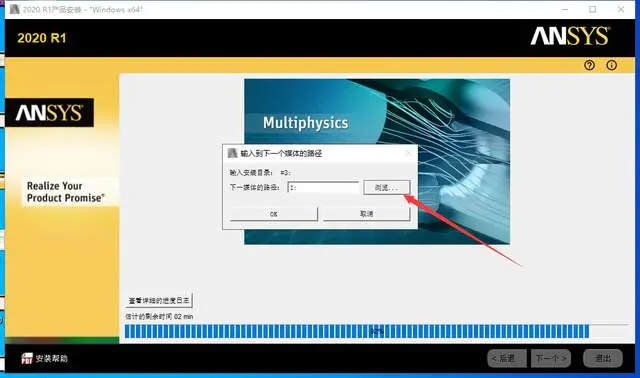Click the 输入安装目录 #3 label
Image resolution: width=640 pixels, height=378 pixels.
(260, 173)
